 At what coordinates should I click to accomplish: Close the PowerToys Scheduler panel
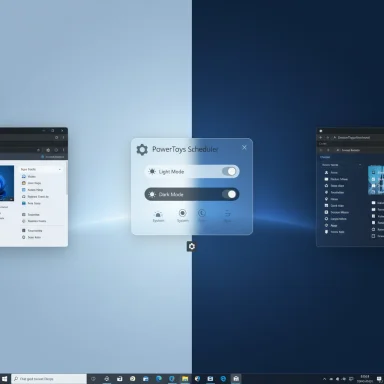coord(244,147)
